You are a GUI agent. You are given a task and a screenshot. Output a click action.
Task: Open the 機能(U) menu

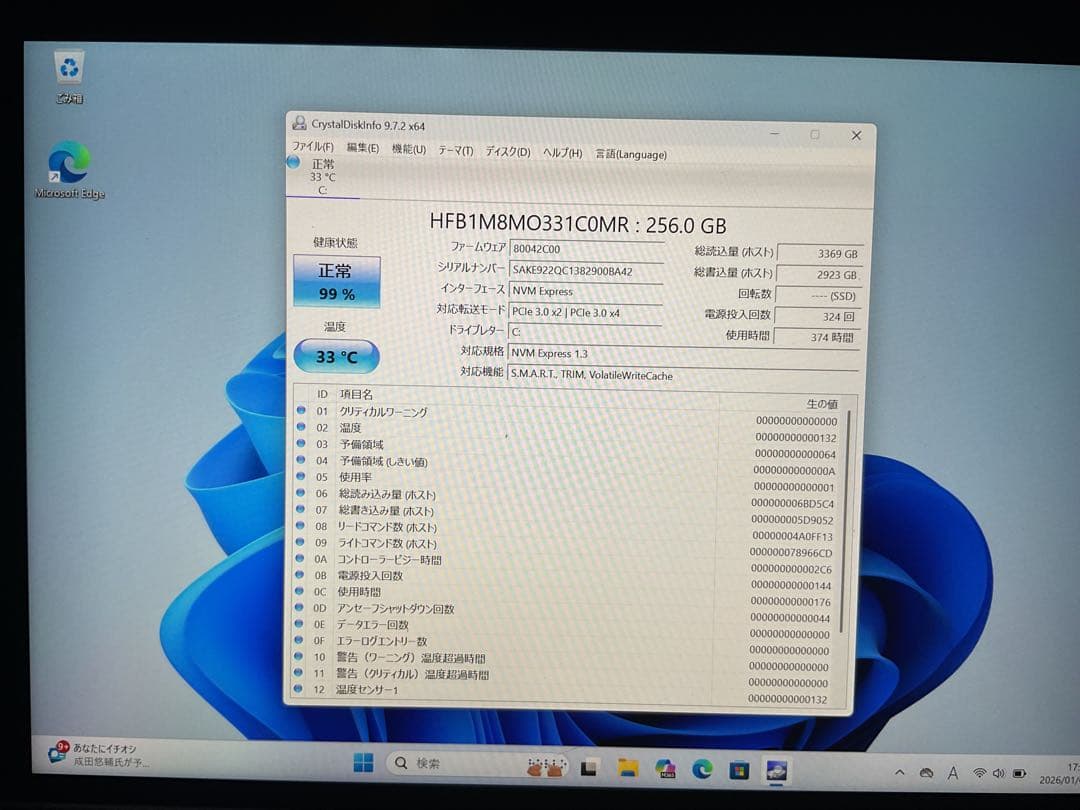click(409, 149)
